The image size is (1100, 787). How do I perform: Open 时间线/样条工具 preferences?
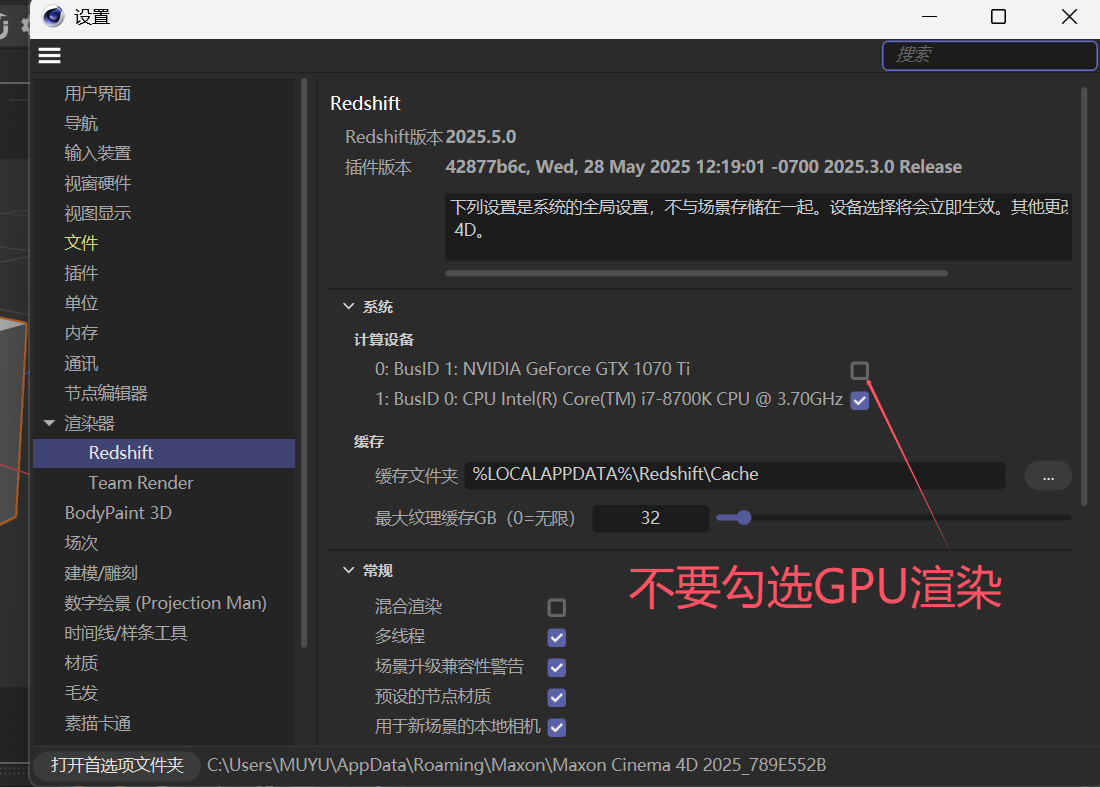click(x=126, y=633)
